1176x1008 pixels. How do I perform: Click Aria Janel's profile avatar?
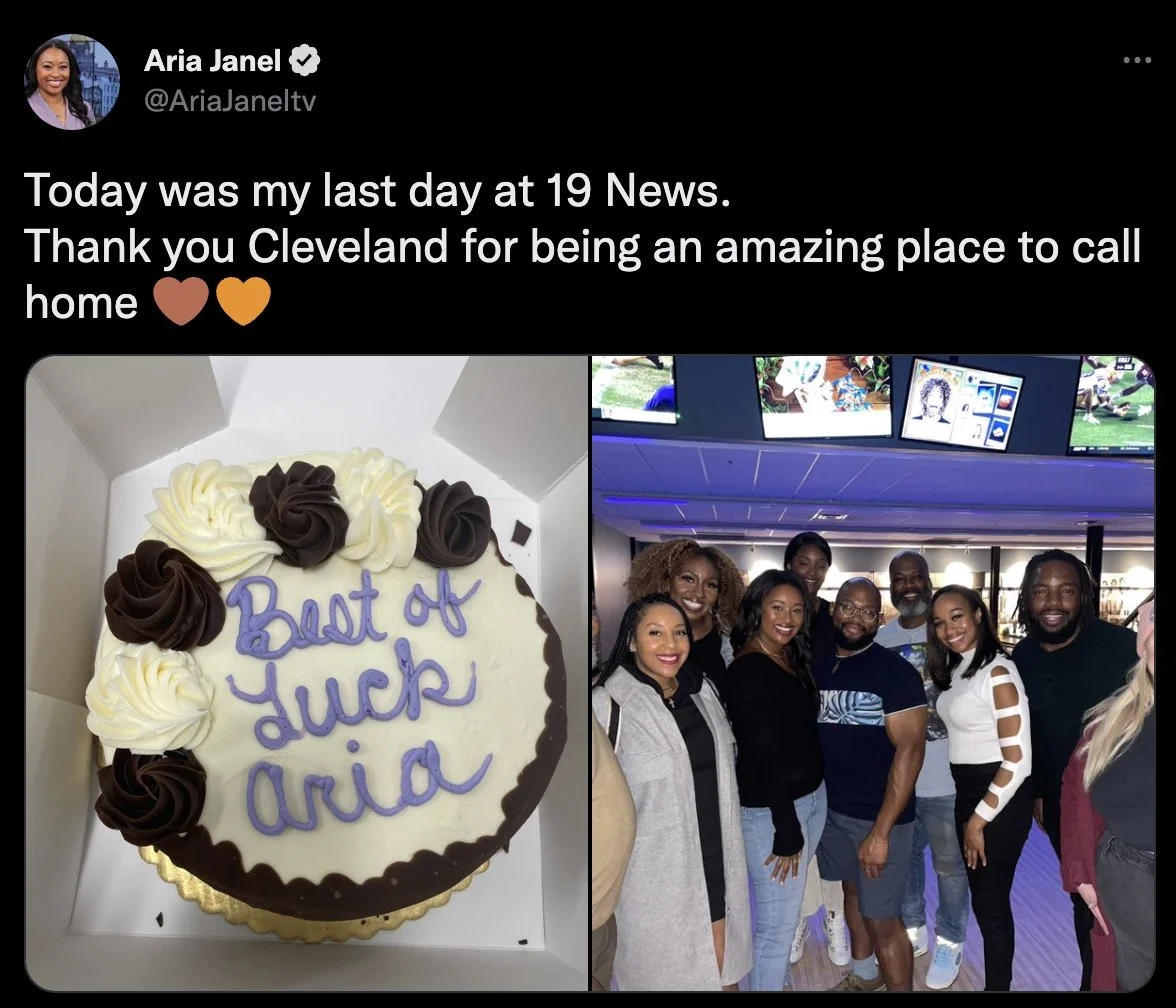72,82
